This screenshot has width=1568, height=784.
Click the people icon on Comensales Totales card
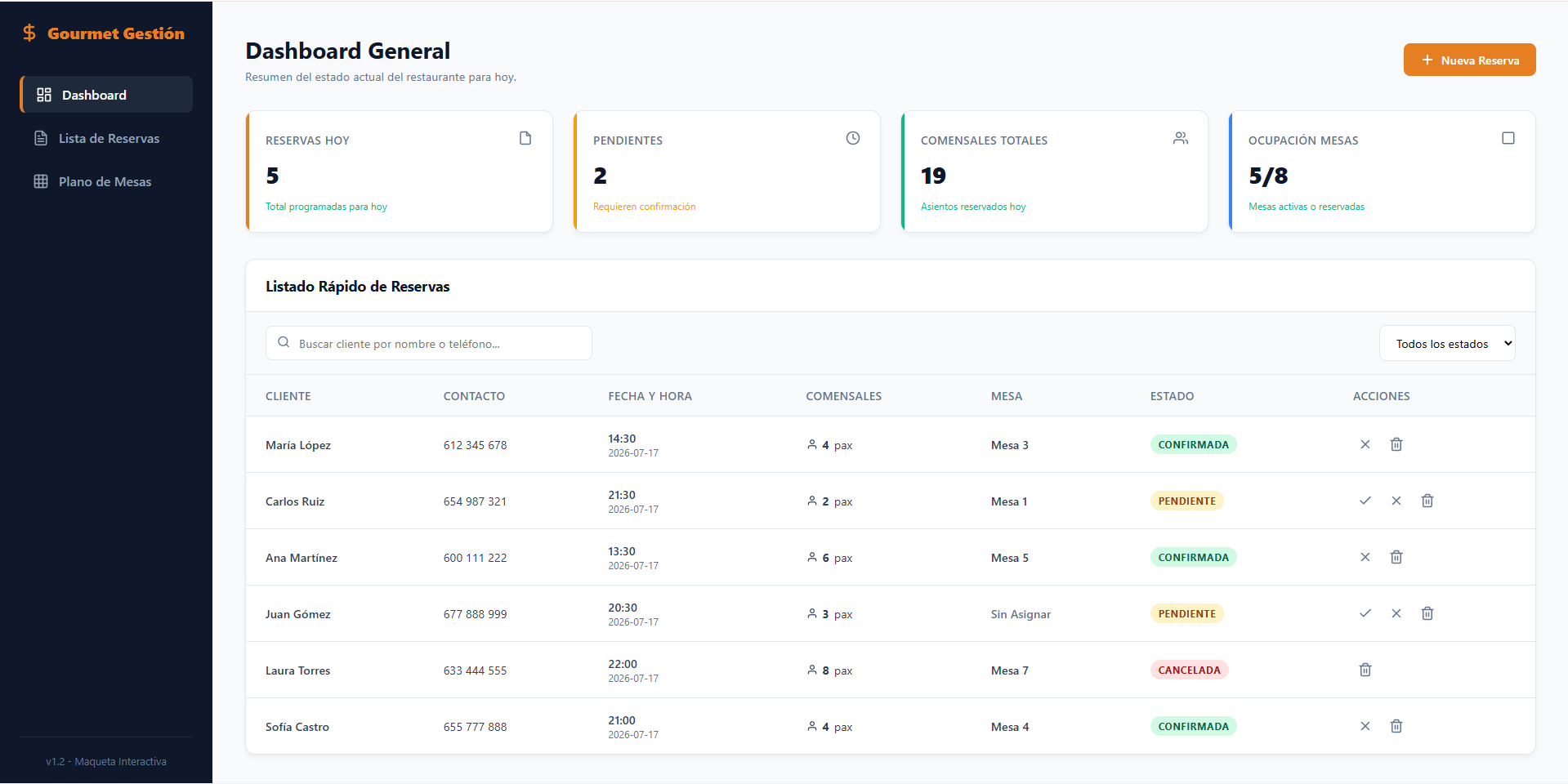[1181, 138]
